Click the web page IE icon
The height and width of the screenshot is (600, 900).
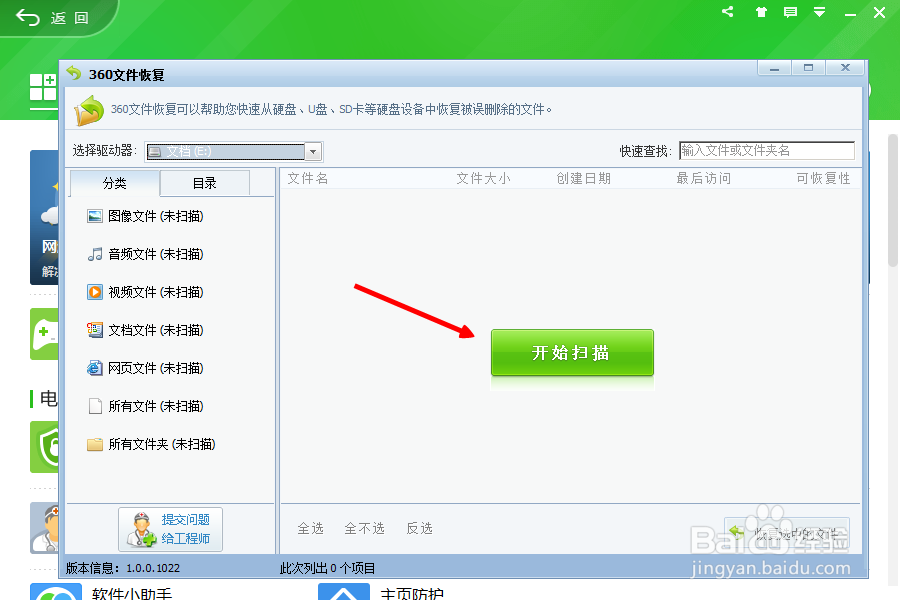click(95, 368)
